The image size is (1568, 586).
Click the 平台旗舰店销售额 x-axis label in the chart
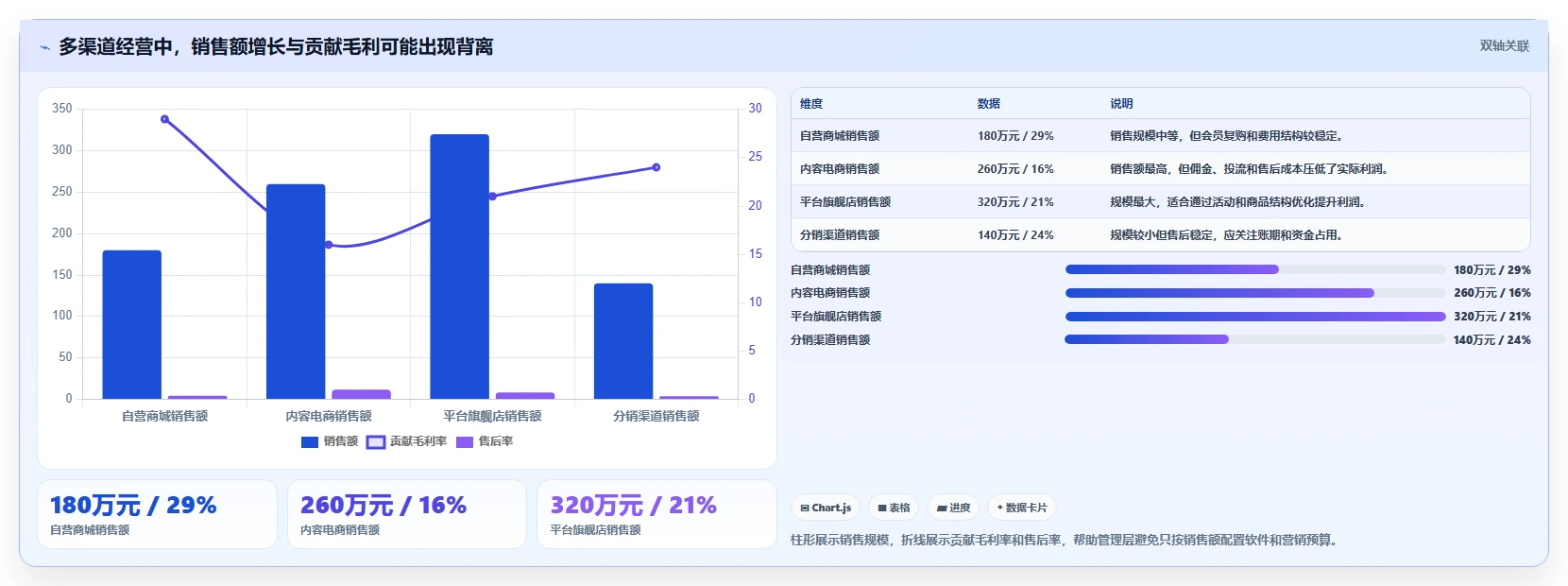[x=492, y=416]
